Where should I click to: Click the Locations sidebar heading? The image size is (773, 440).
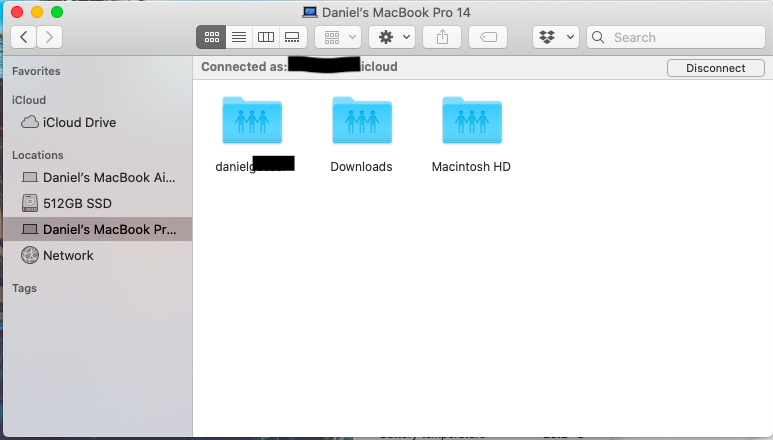tap(37, 155)
